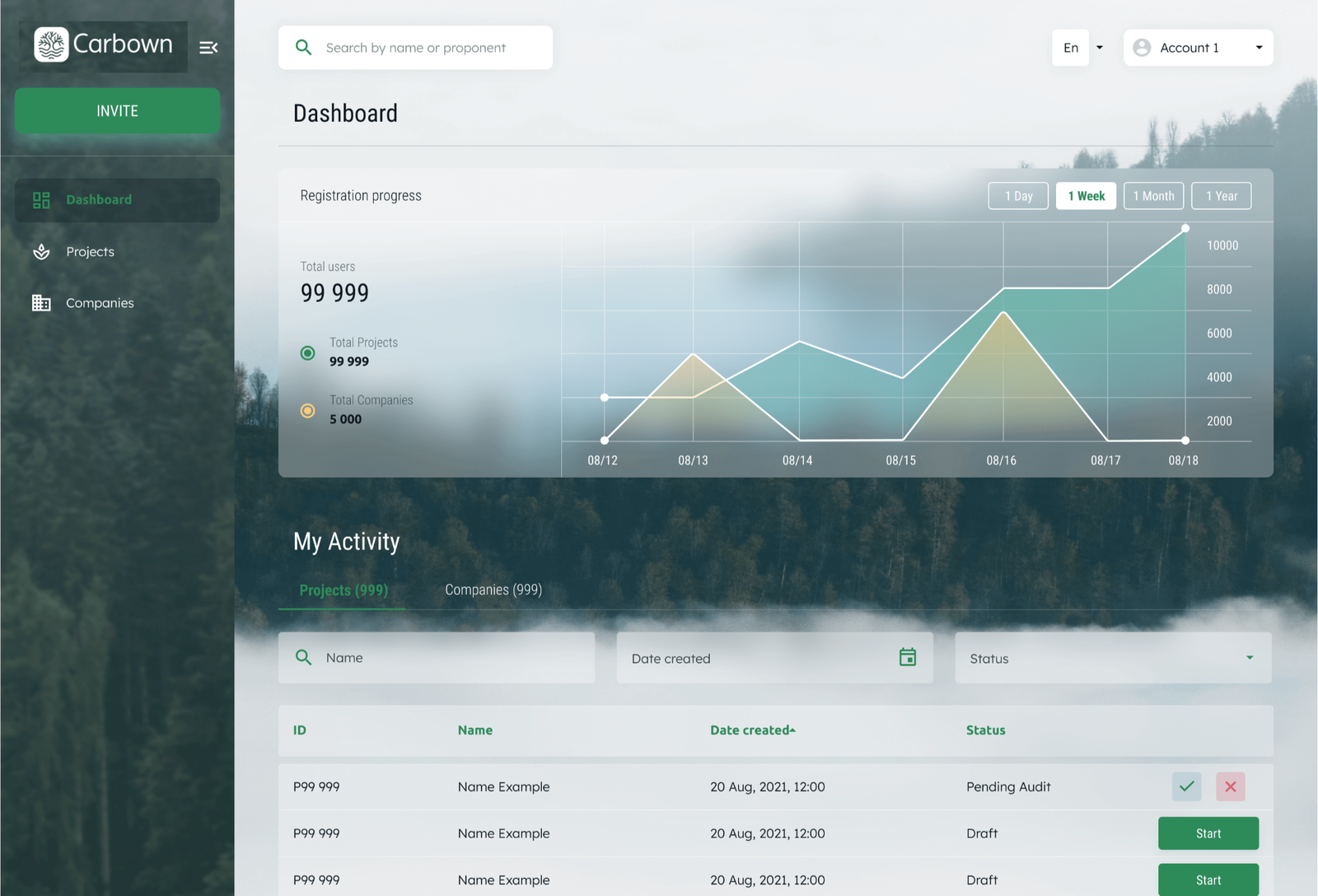
Task: Toggle the Total Projects green radio indicator
Action: pyautogui.click(x=307, y=353)
